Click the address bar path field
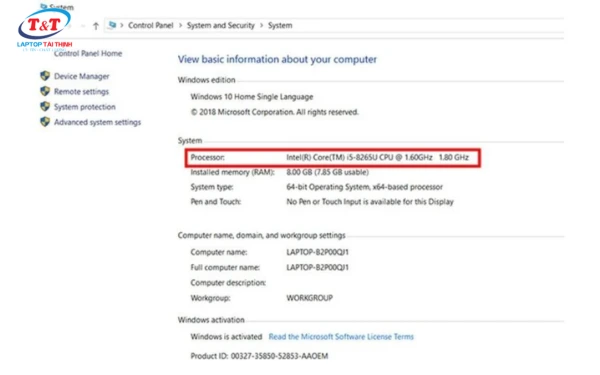The image size is (600, 375). click(x=334, y=26)
